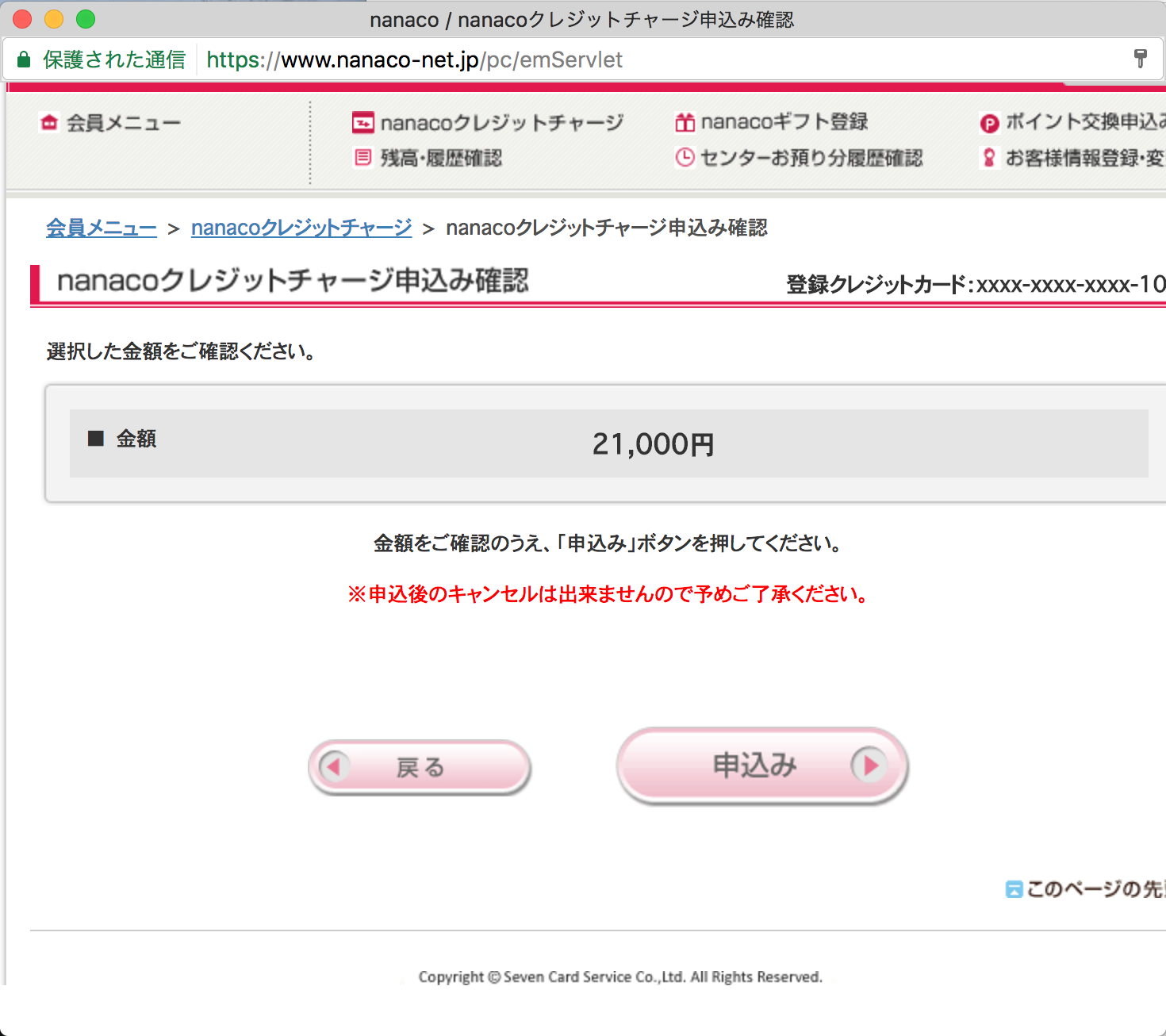Open 残高・履歴確認 navigation item
Image resolution: width=1166 pixels, height=1036 pixels.
tap(441, 158)
